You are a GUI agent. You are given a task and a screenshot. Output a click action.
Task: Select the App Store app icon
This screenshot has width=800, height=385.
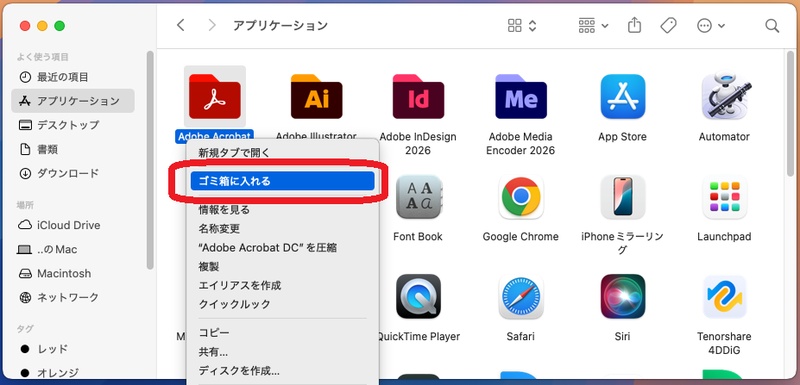(x=622, y=96)
